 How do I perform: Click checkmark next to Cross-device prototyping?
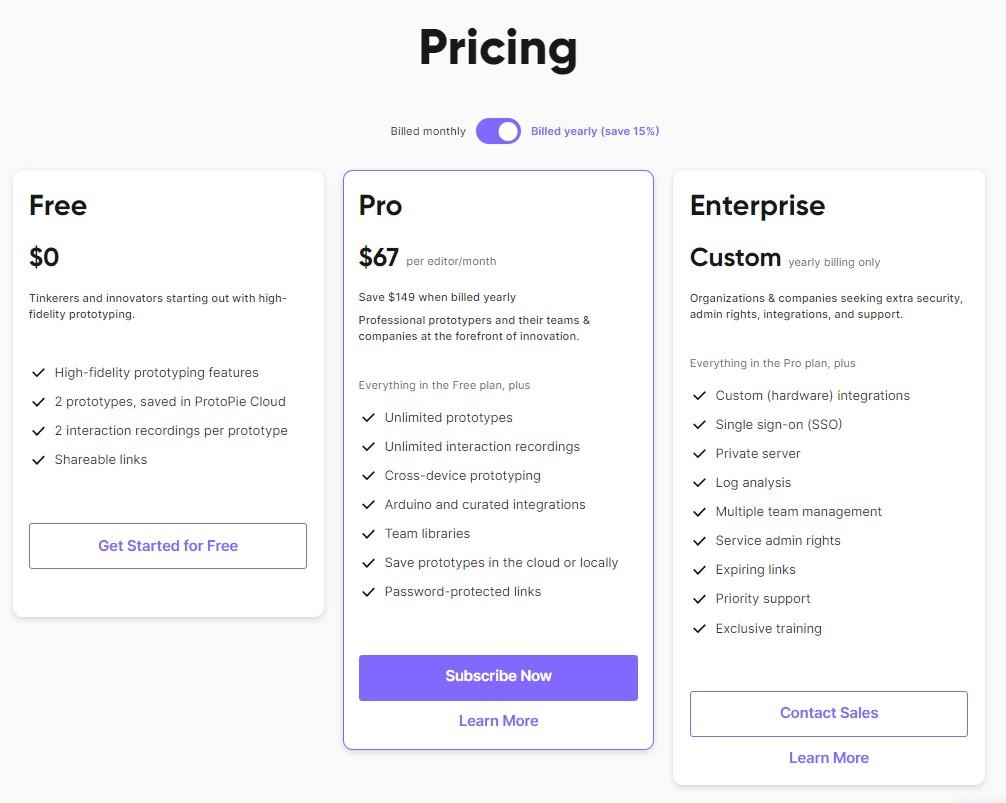[x=368, y=476]
